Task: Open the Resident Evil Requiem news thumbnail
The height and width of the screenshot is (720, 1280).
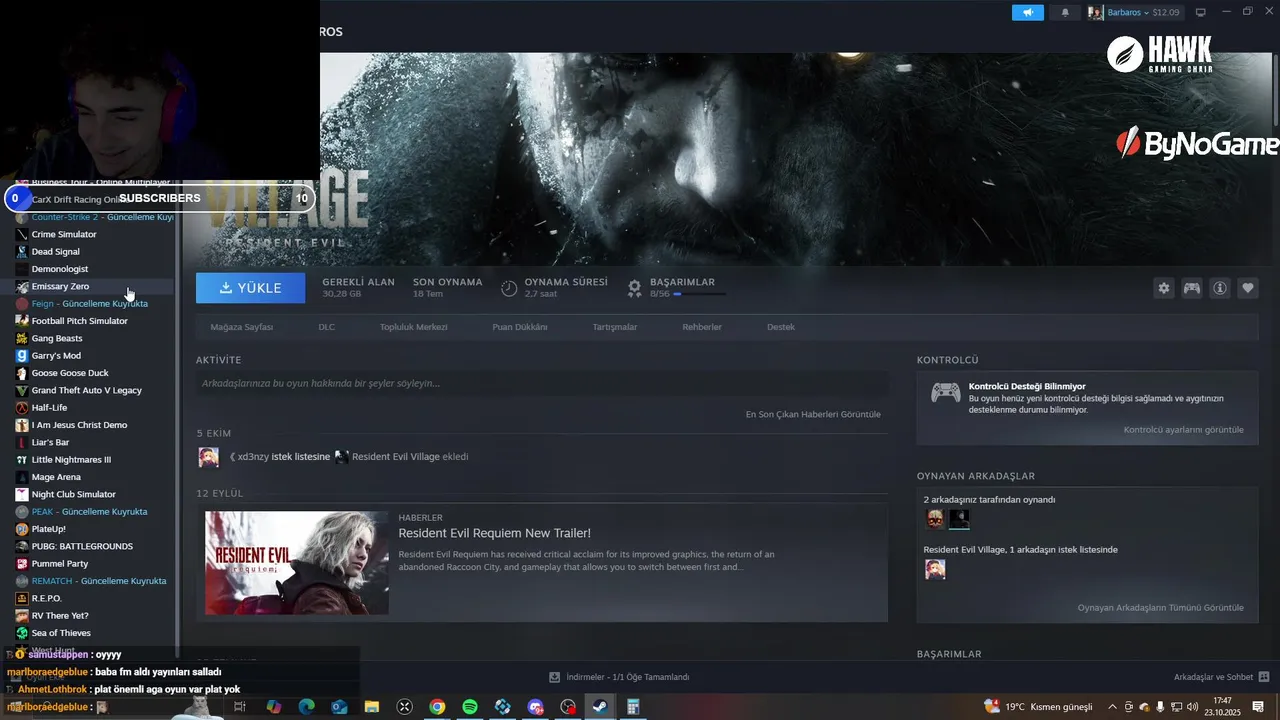Action: click(297, 563)
